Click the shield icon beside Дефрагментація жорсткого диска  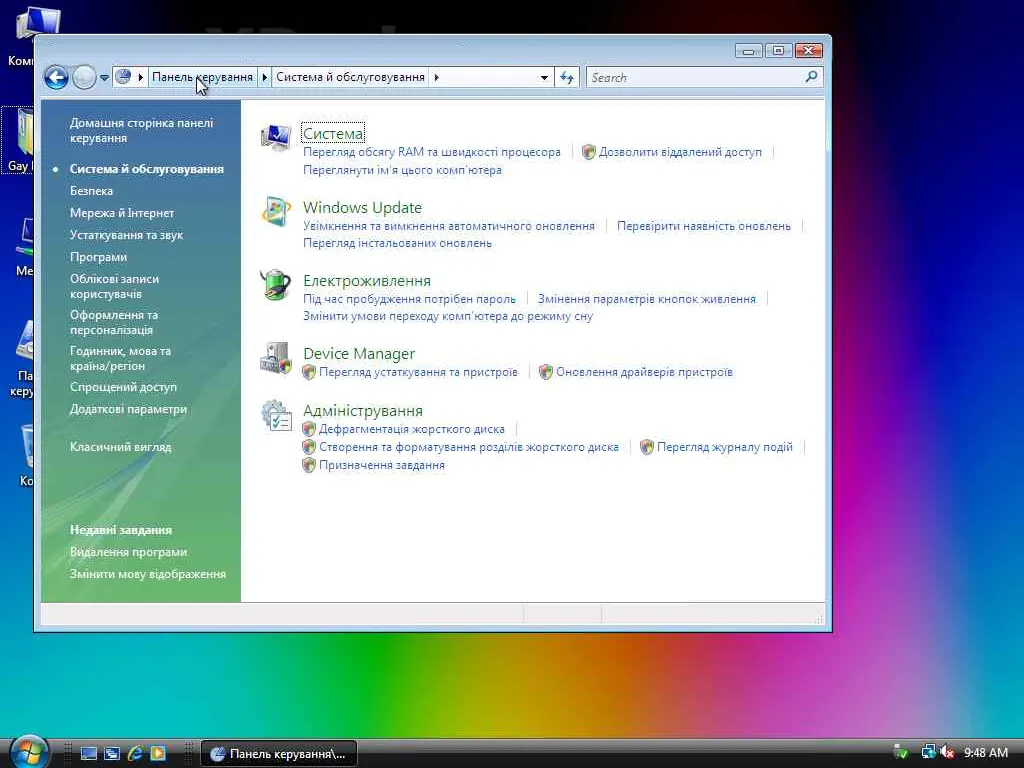309,429
